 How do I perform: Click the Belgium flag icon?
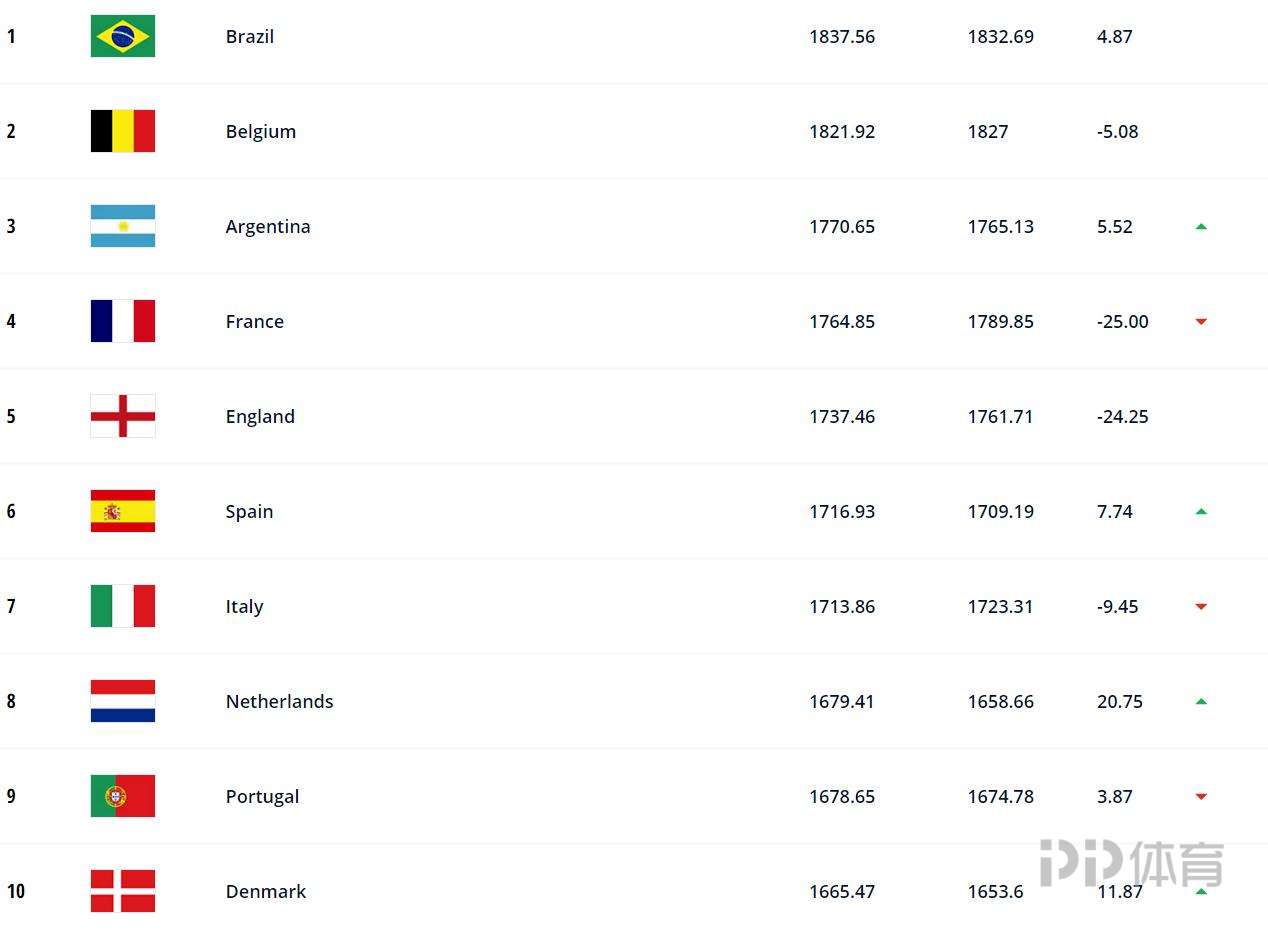[x=123, y=131]
